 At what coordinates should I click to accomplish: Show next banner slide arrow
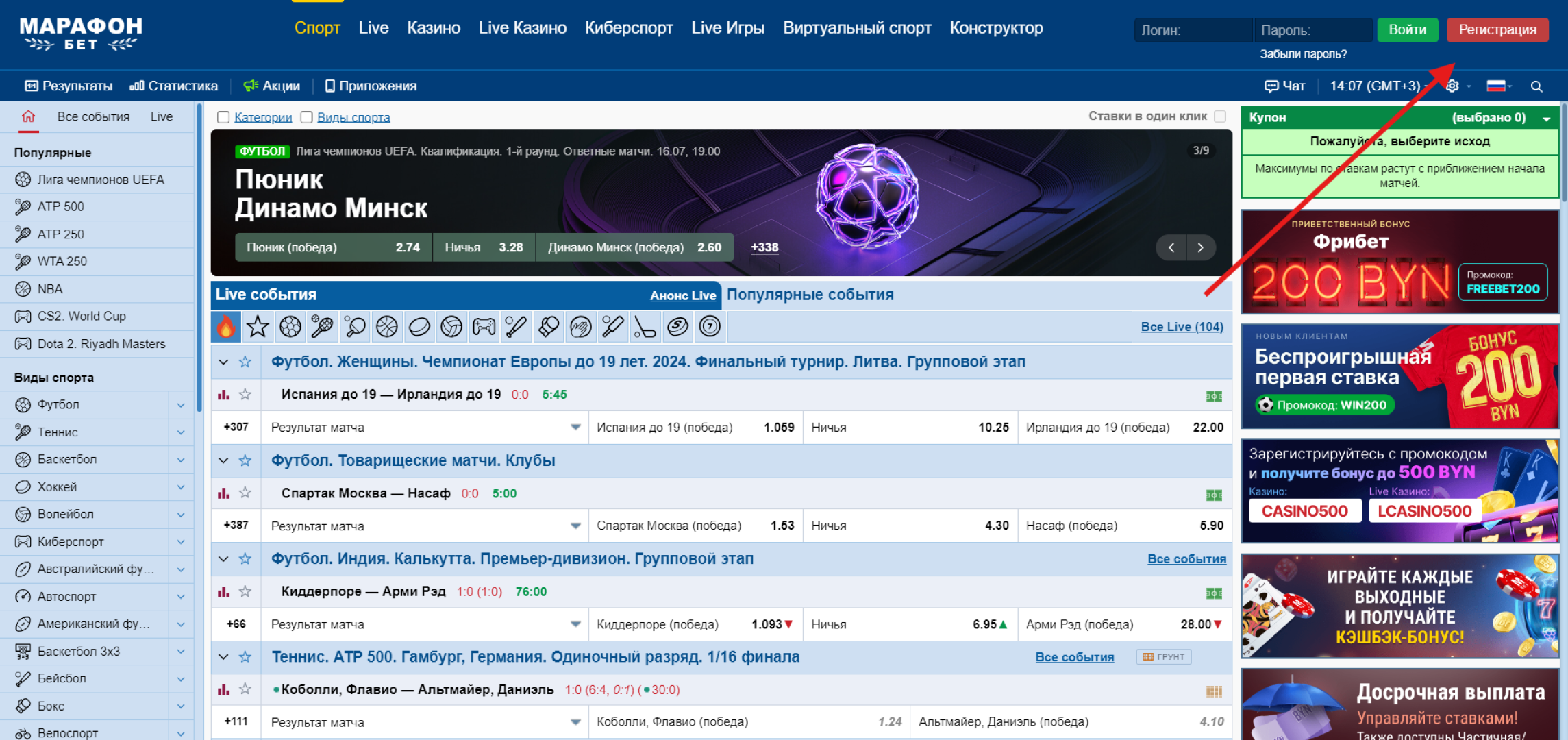pos(1200,247)
